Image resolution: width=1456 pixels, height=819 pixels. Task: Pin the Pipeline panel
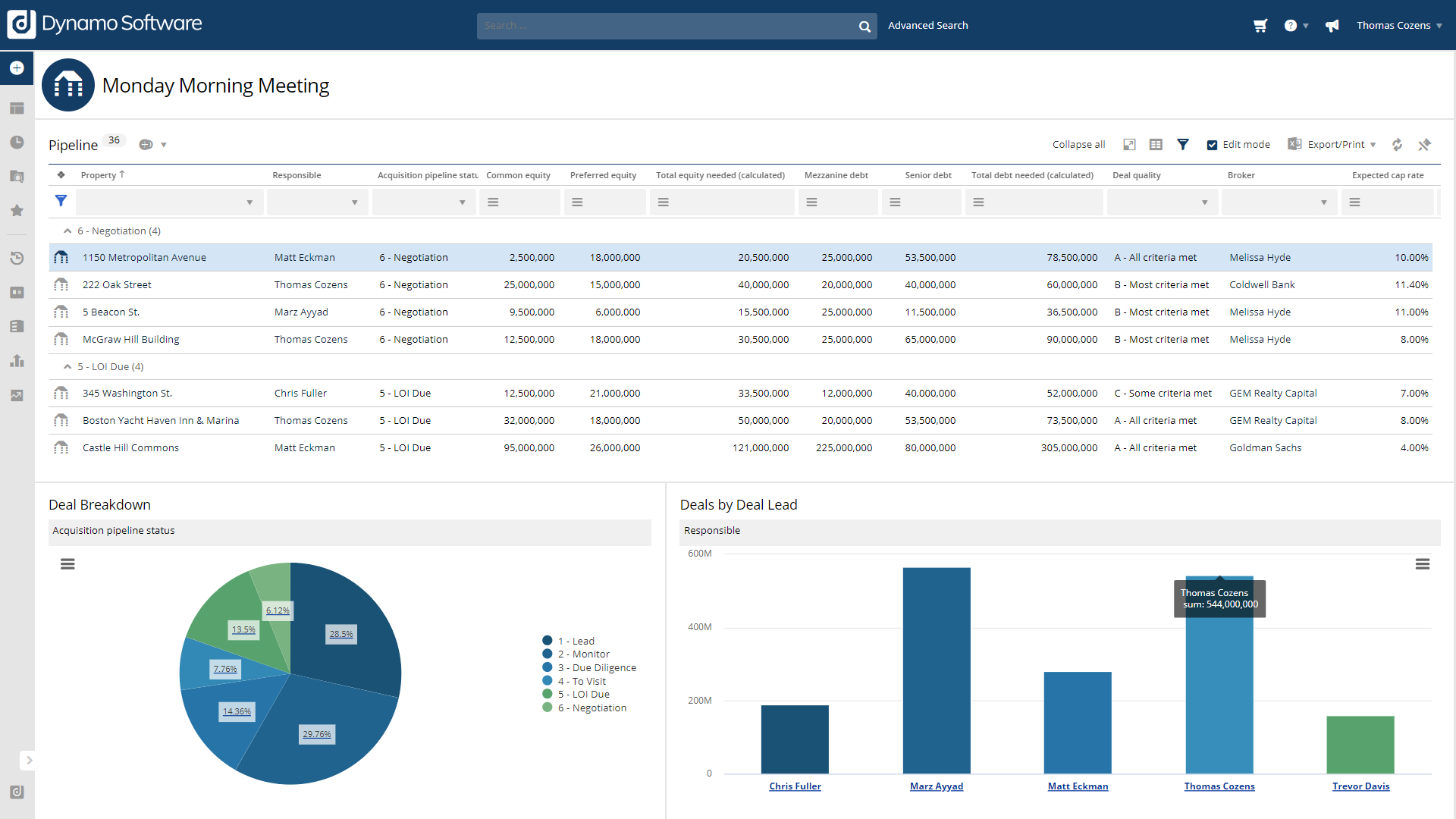(x=1426, y=144)
